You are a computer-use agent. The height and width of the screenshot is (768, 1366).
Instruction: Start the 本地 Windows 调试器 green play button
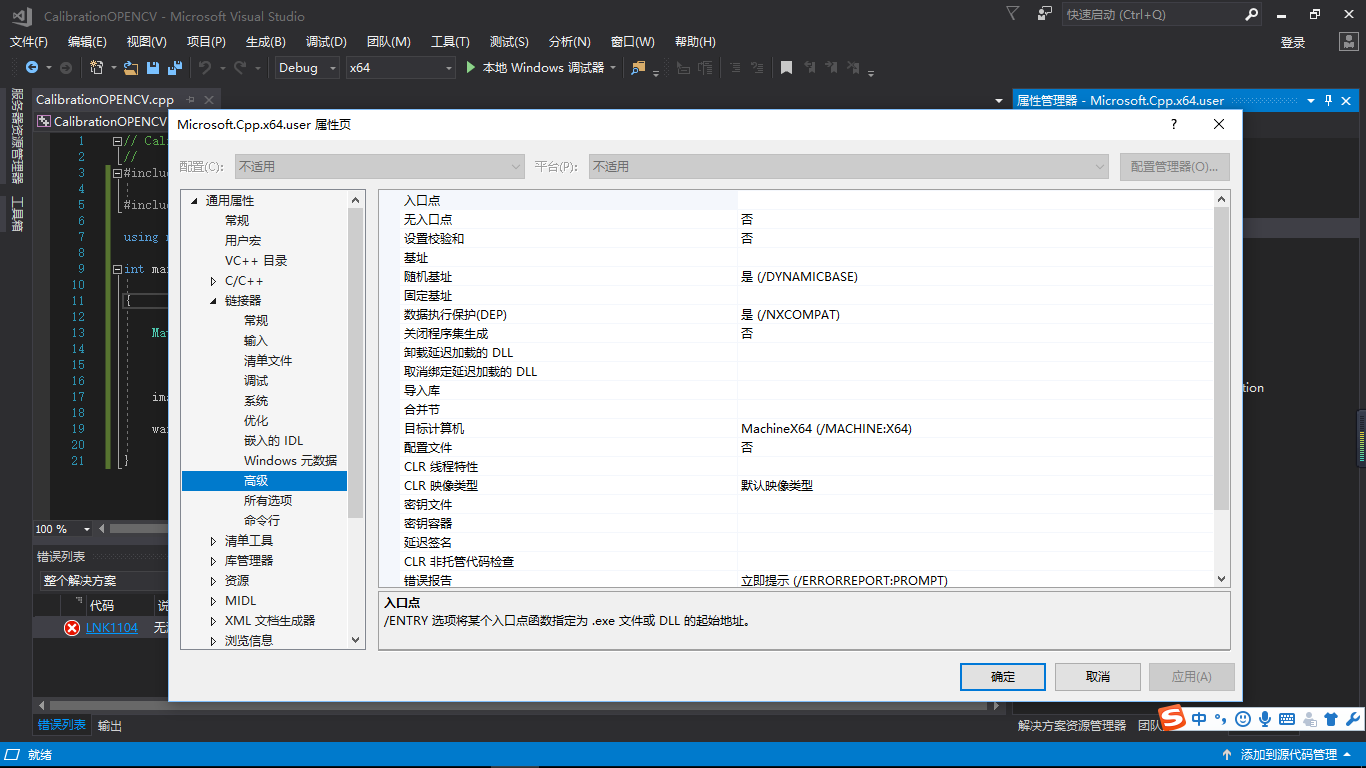(472, 68)
